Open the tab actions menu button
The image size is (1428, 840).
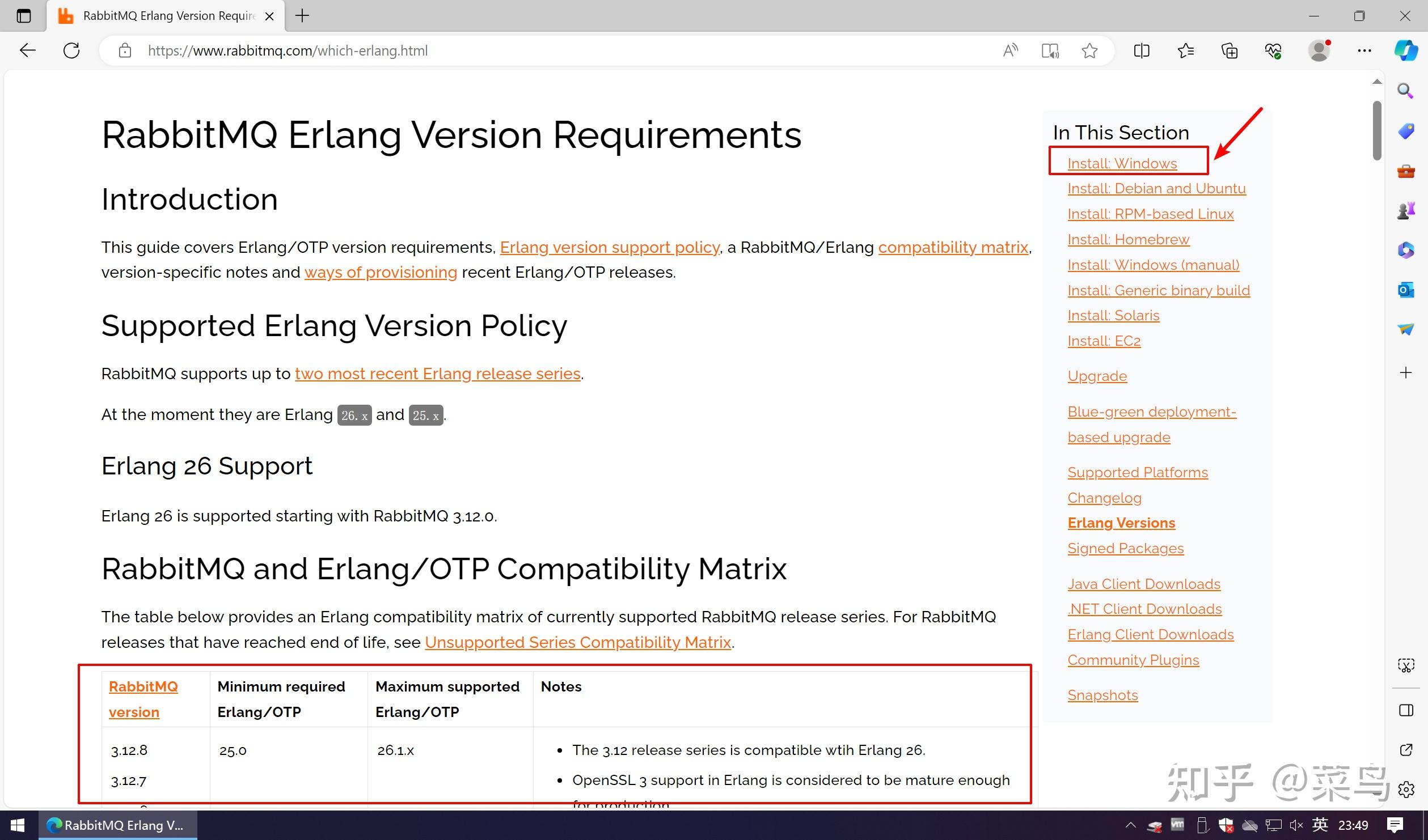click(x=24, y=16)
